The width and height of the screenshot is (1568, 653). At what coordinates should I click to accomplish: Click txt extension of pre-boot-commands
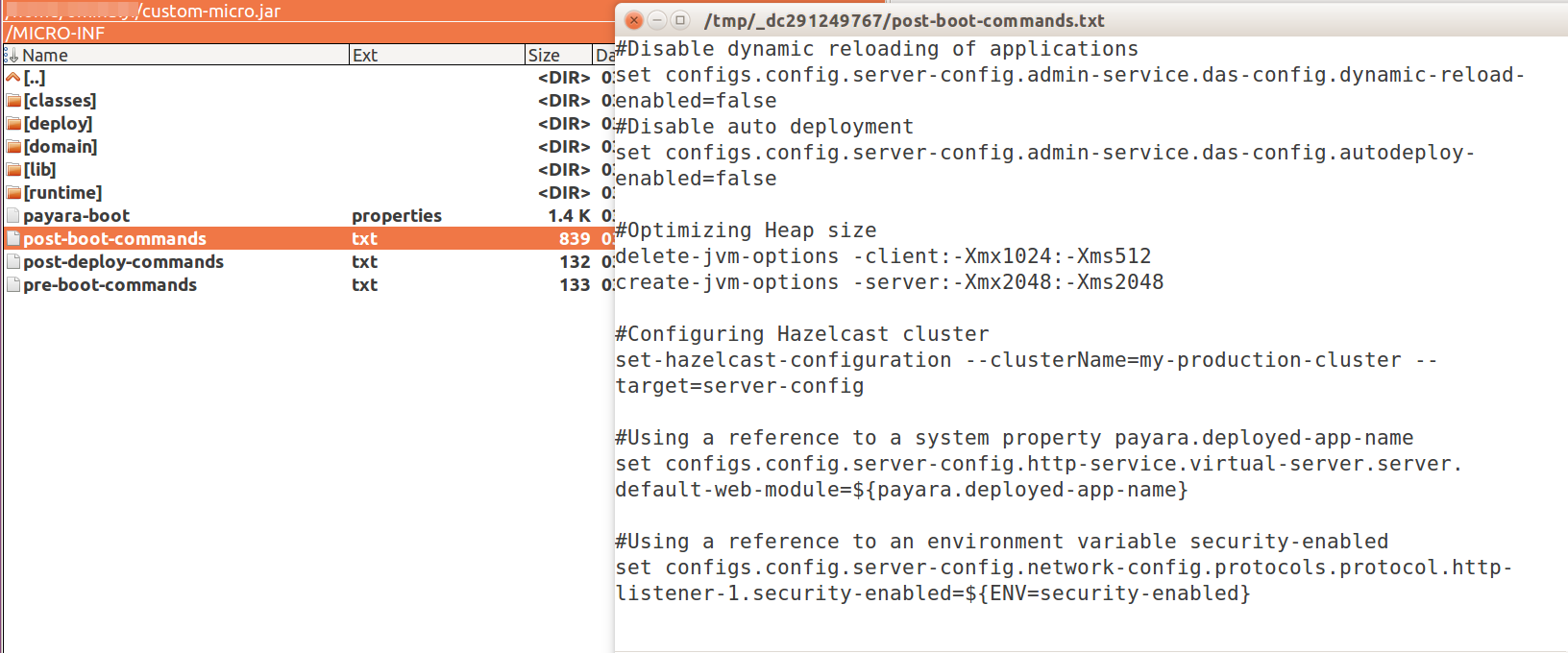364,285
